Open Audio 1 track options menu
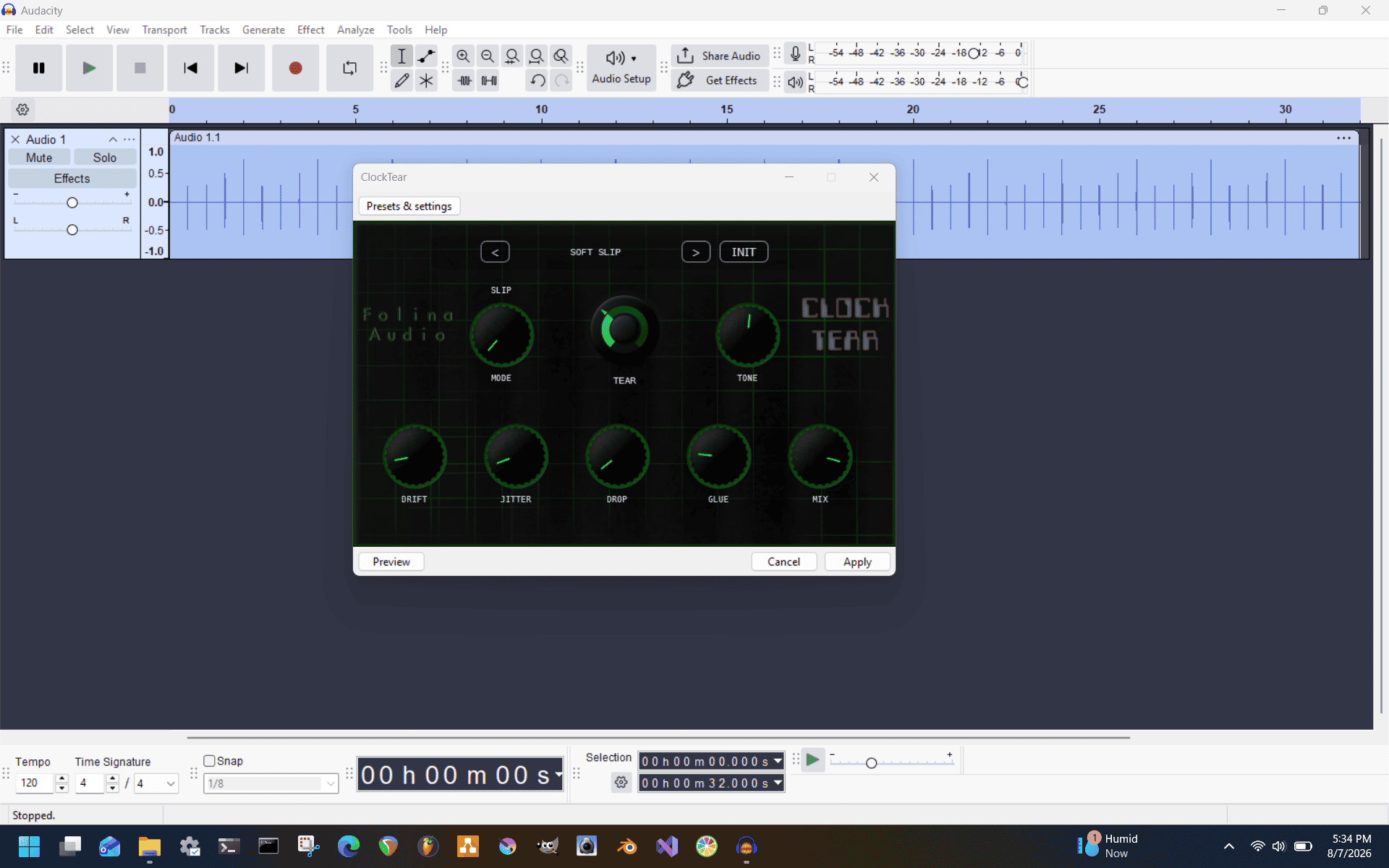This screenshot has height=868, width=1389. (129, 140)
